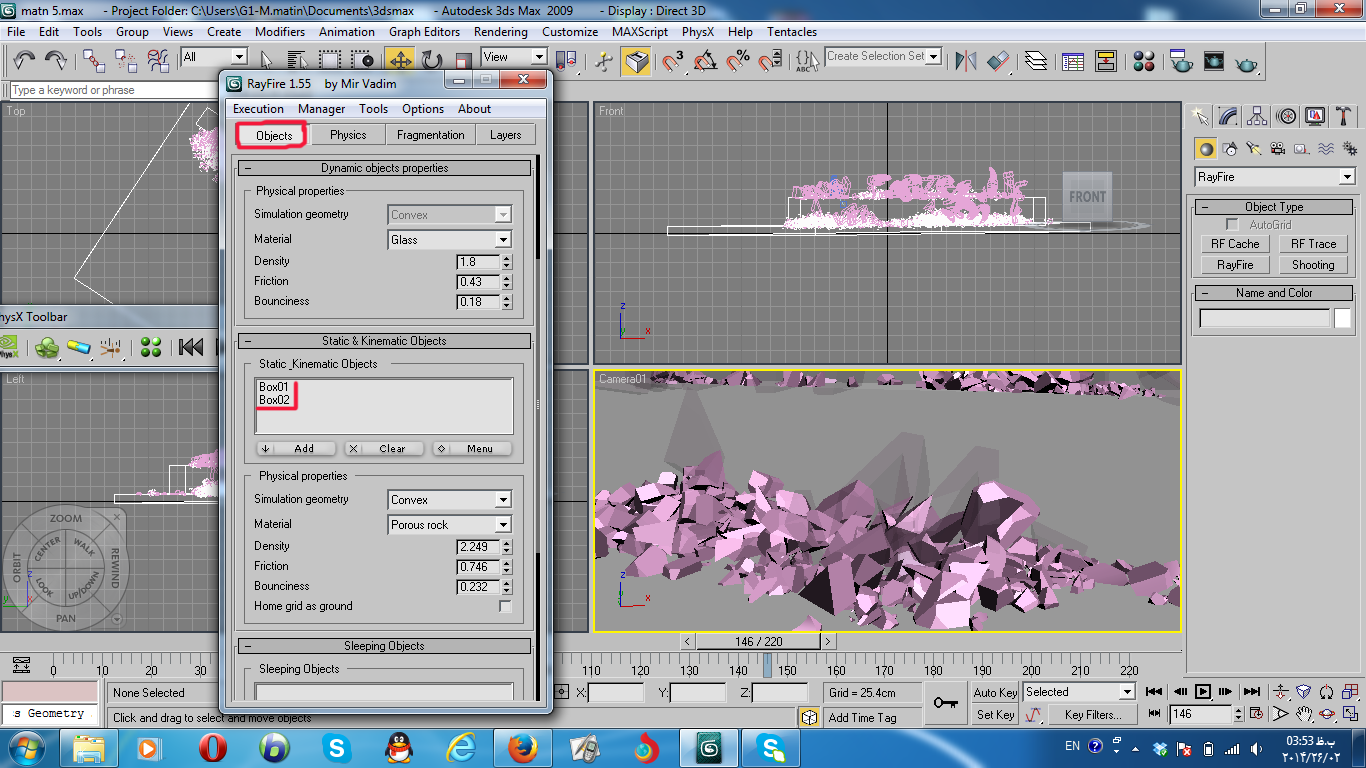Select the Bind to Space Warp tool

click(x=158, y=60)
